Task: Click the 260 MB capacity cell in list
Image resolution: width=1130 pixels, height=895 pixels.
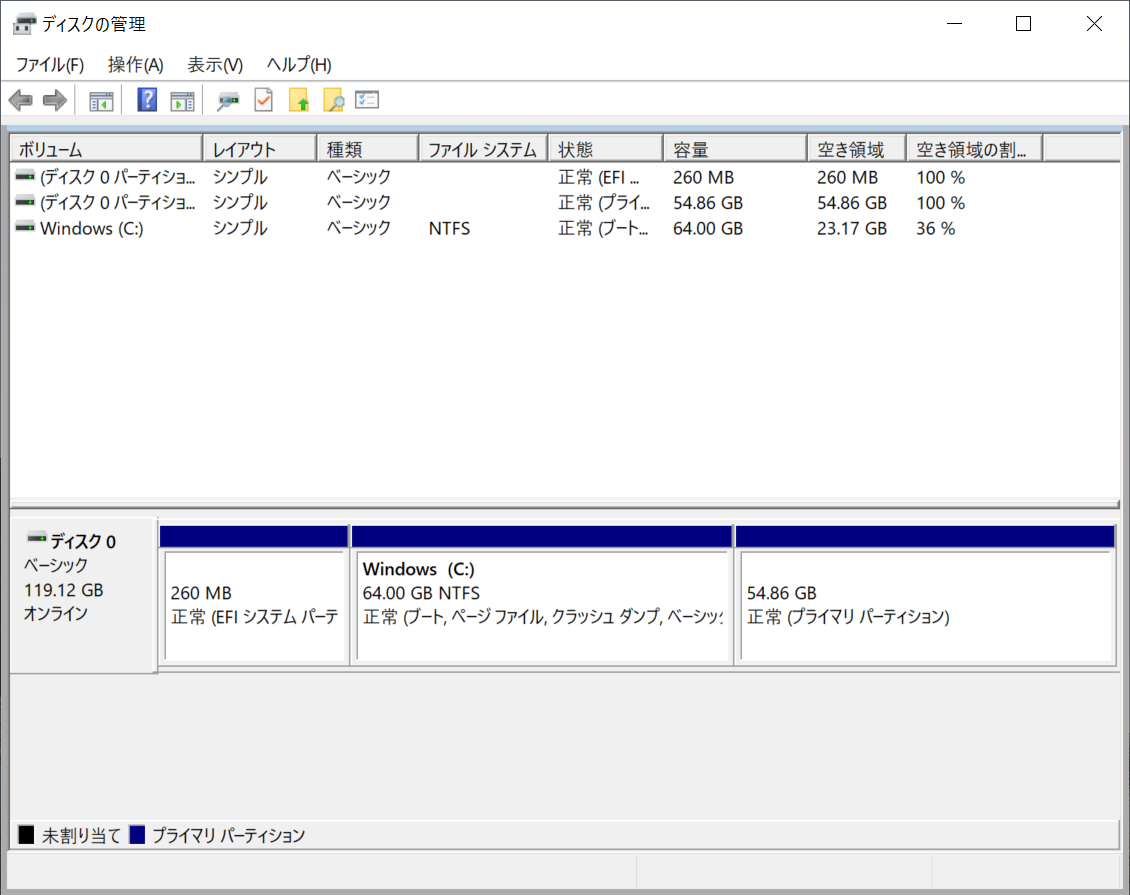Action: [x=703, y=177]
